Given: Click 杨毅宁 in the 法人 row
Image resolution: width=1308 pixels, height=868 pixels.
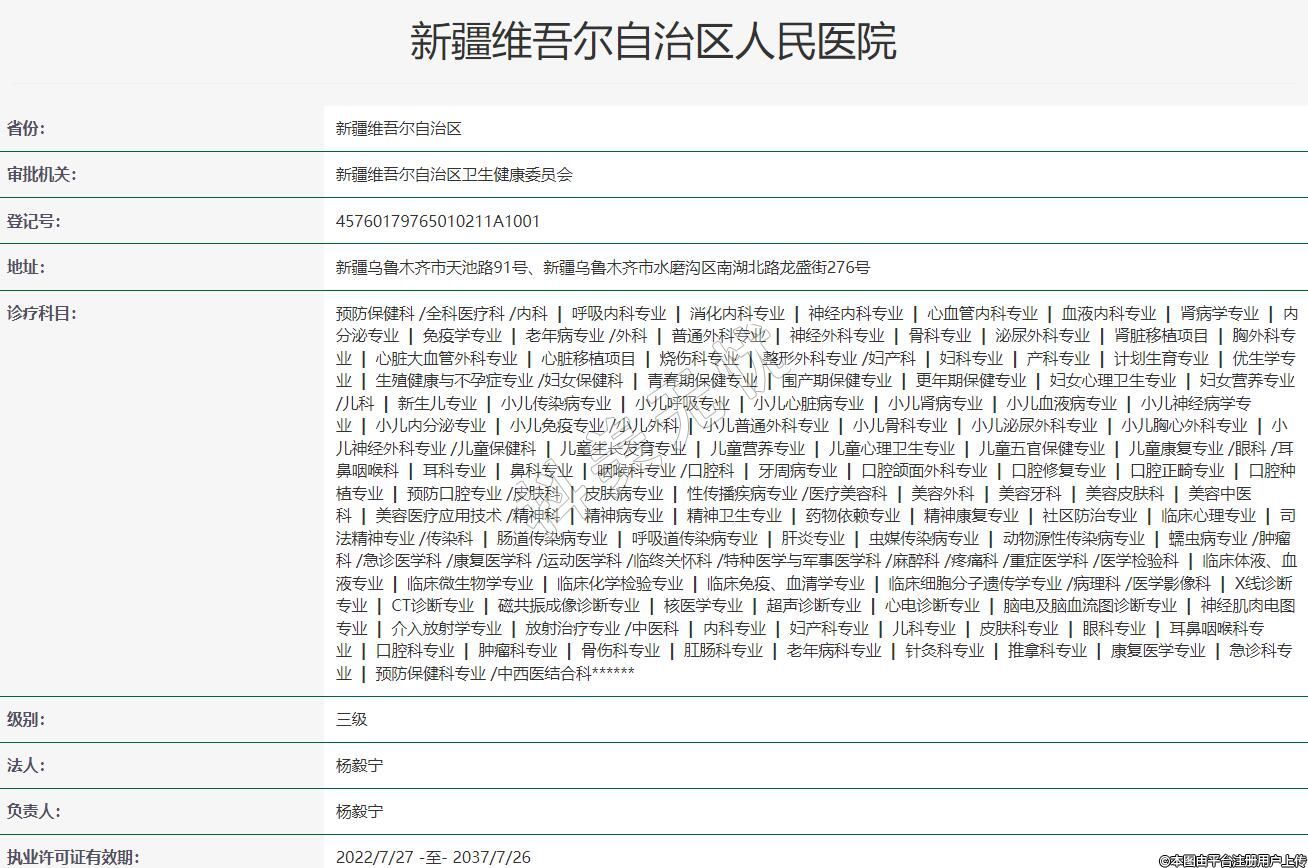Looking at the screenshot, I should 359,765.
